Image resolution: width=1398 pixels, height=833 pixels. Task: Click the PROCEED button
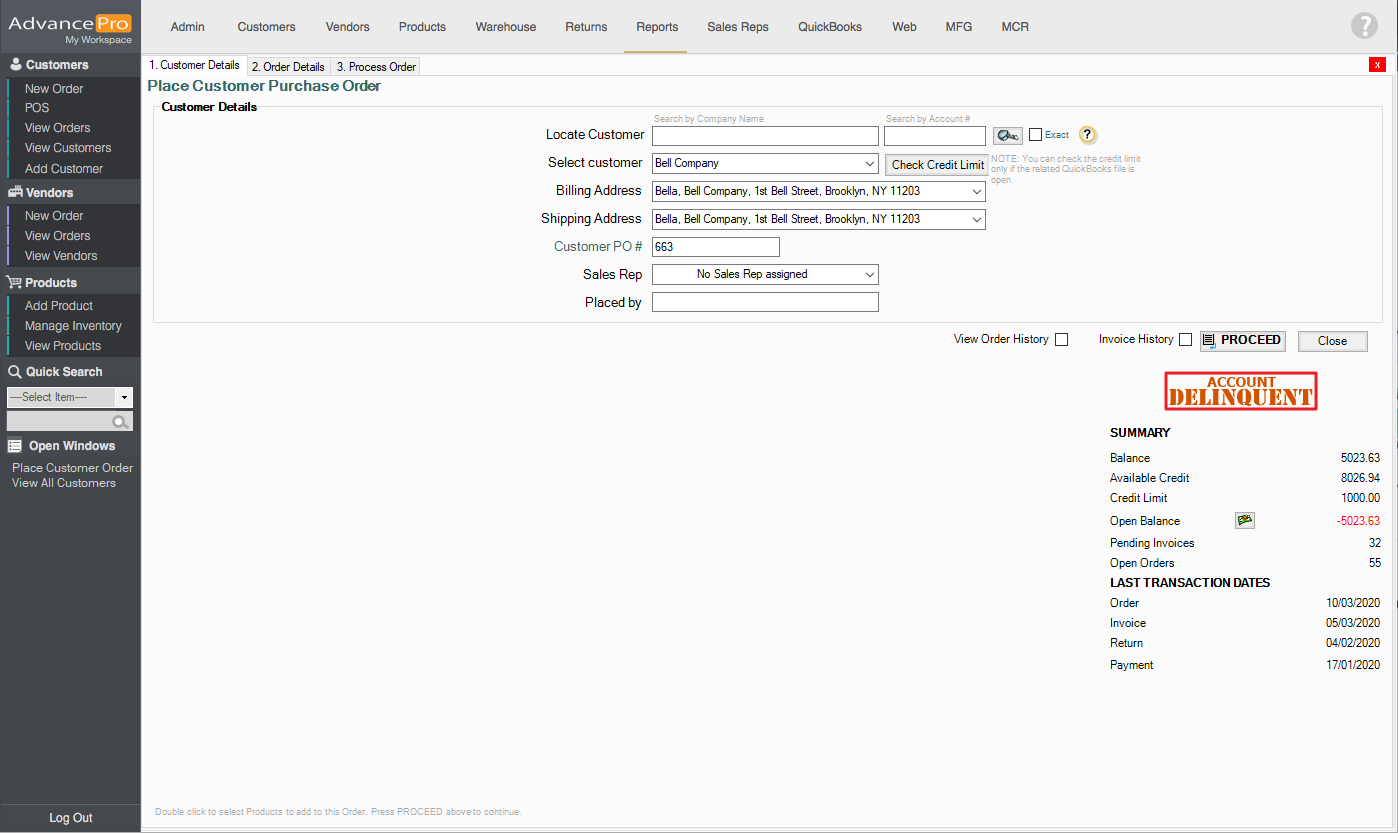click(x=1242, y=340)
